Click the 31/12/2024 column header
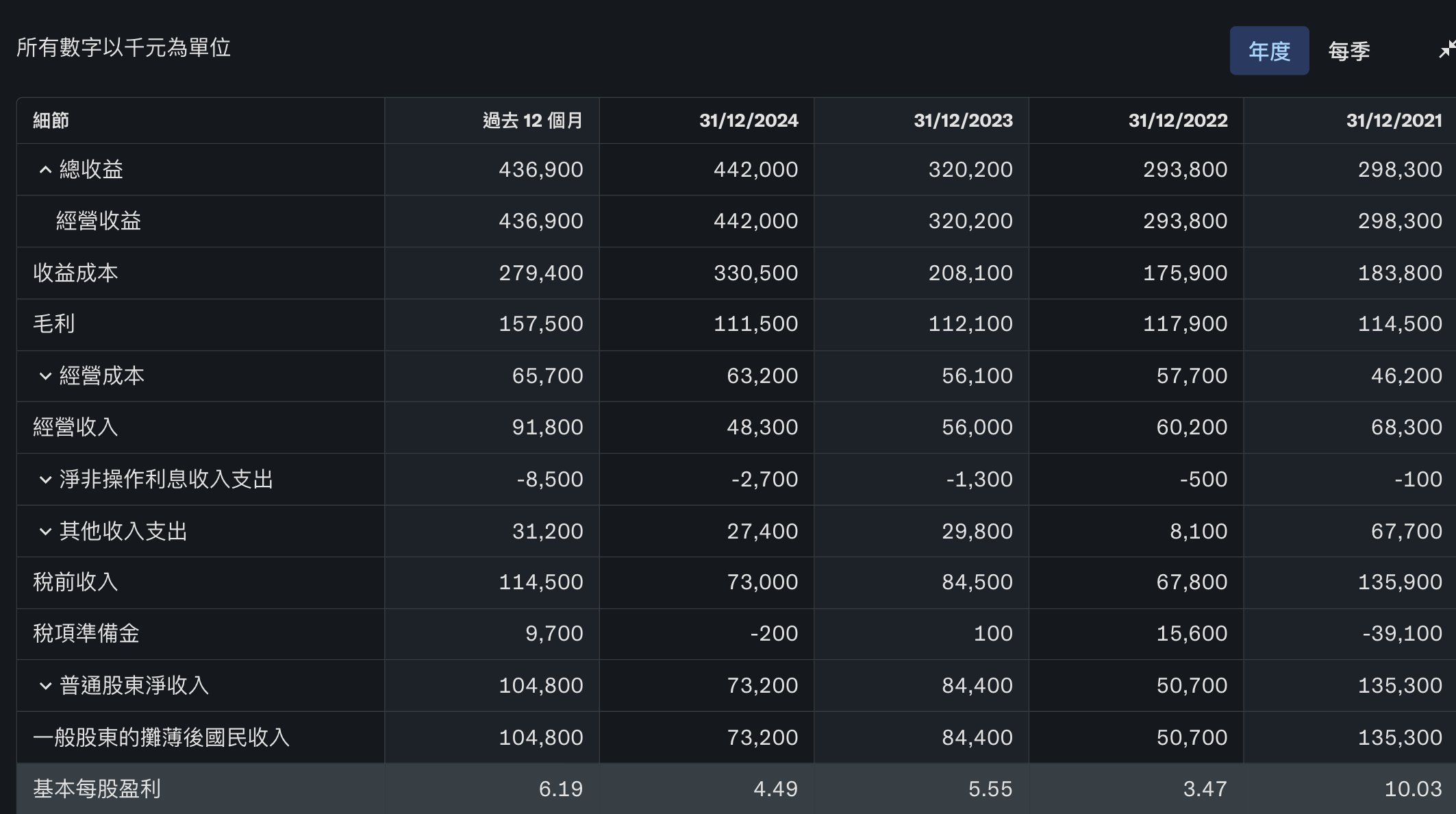Screen dimensions: 1456x814 pyautogui.click(x=748, y=121)
